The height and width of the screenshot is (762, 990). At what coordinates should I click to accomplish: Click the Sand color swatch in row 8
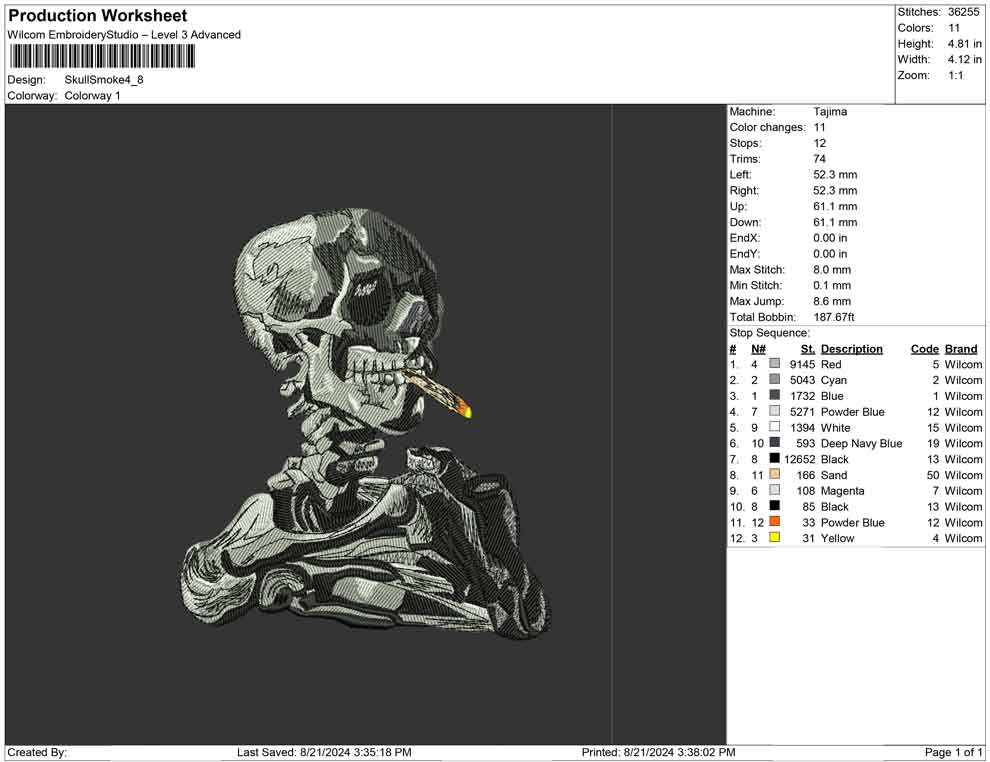pyautogui.click(x=774, y=474)
